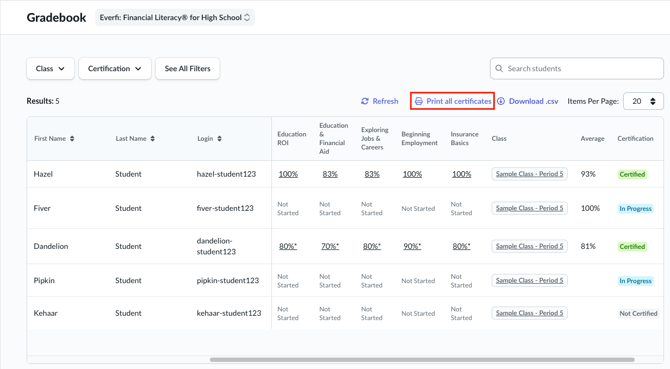Sort by Login arrows icon
This screenshot has width=670, height=369.
click(x=219, y=138)
